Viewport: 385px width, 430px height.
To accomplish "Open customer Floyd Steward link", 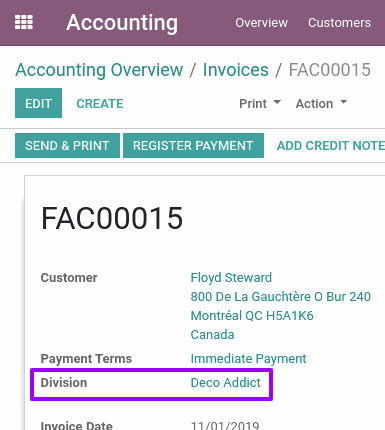I will [x=231, y=278].
